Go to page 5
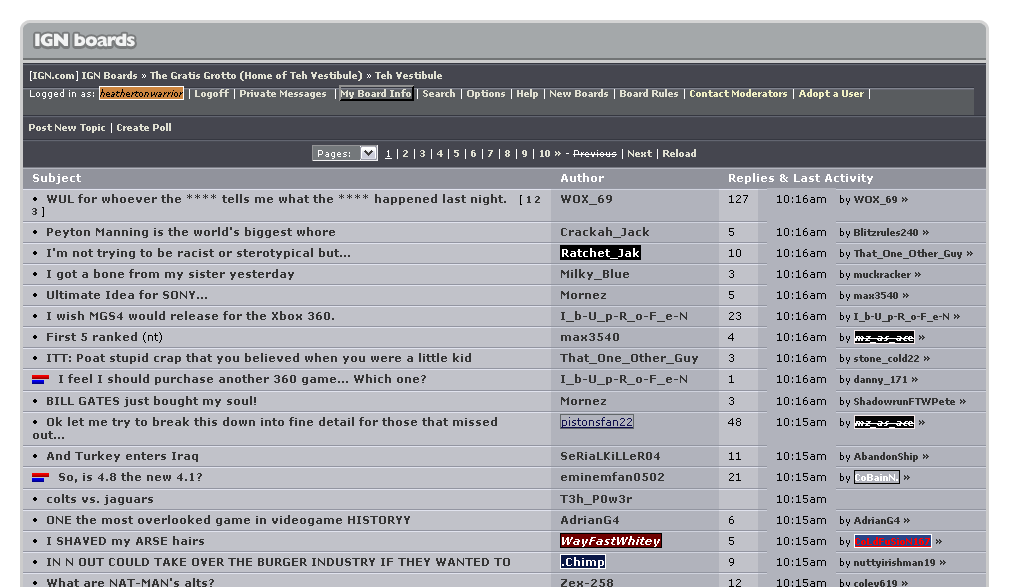The image size is (1009, 587). pos(456,154)
